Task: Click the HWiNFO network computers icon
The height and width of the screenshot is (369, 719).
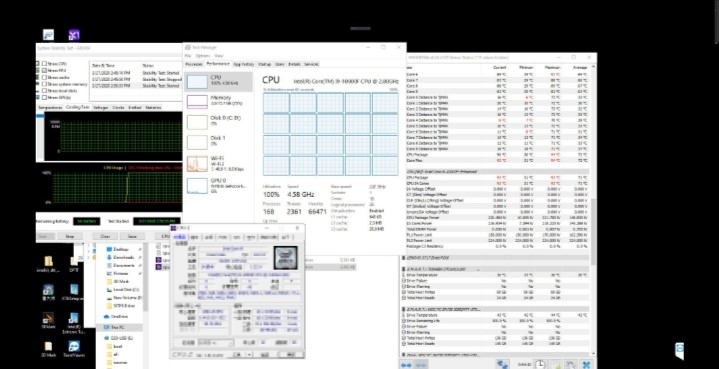Action: pyautogui.click(x=503, y=364)
